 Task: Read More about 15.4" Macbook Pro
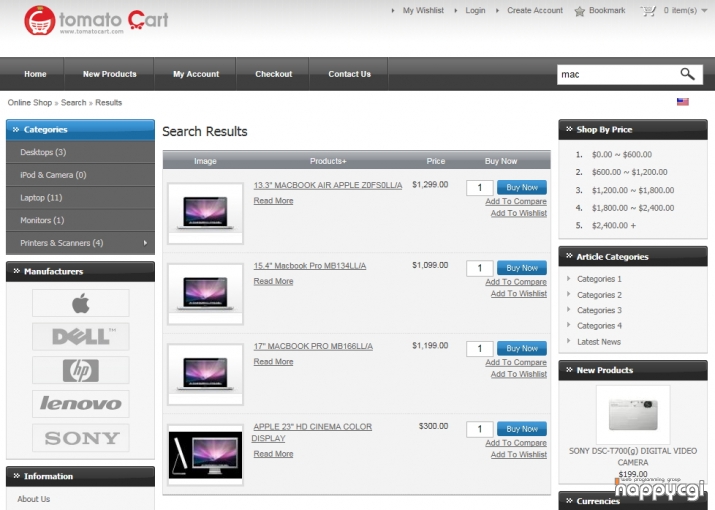pyautogui.click(x=273, y=281)
